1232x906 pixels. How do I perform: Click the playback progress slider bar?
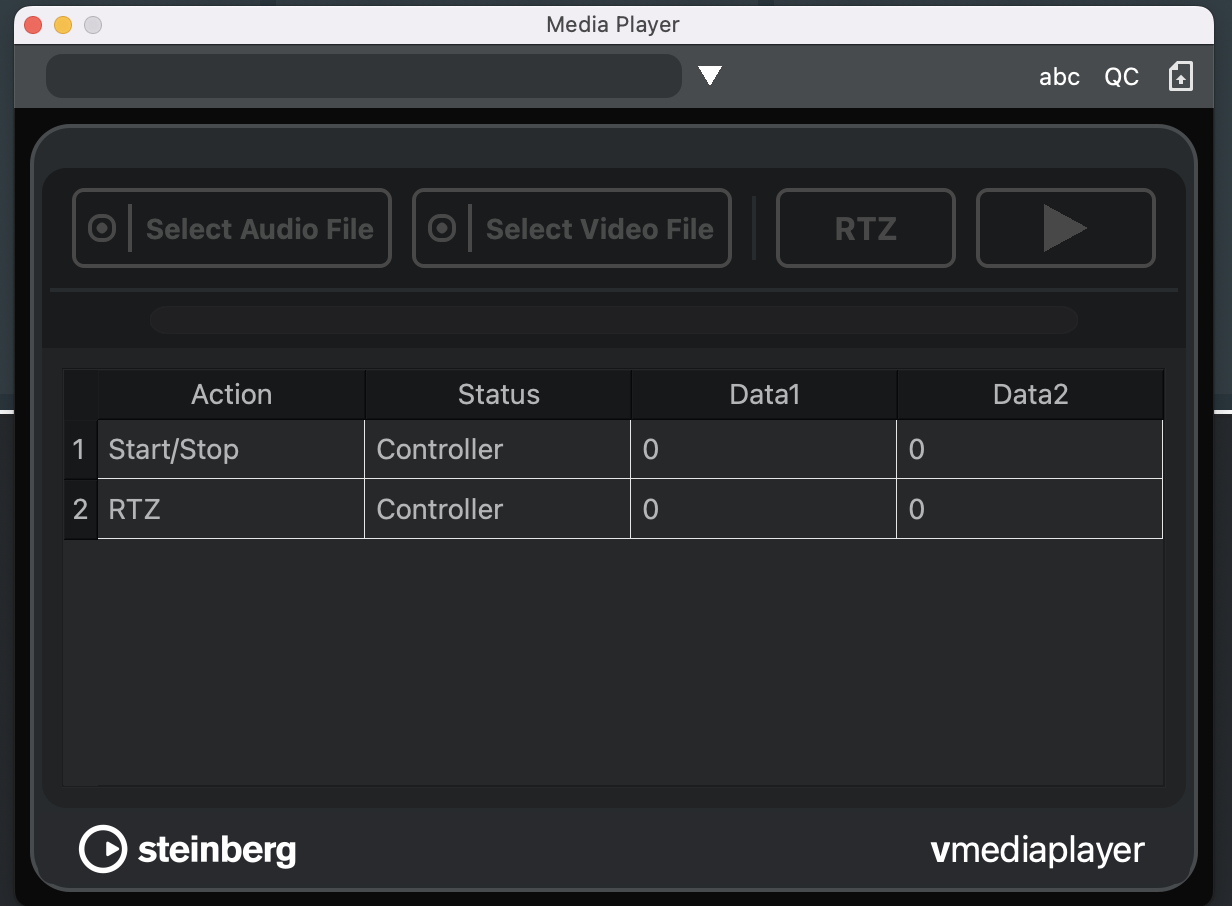pos(613,320)
